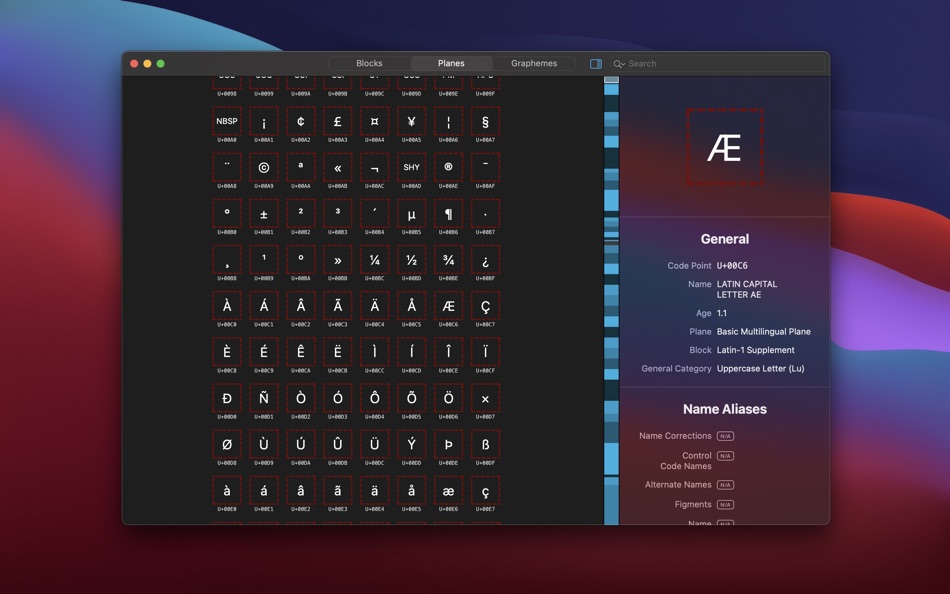Choose the Ø character cell
Viewport: 950px width, 594px height.
227,444
